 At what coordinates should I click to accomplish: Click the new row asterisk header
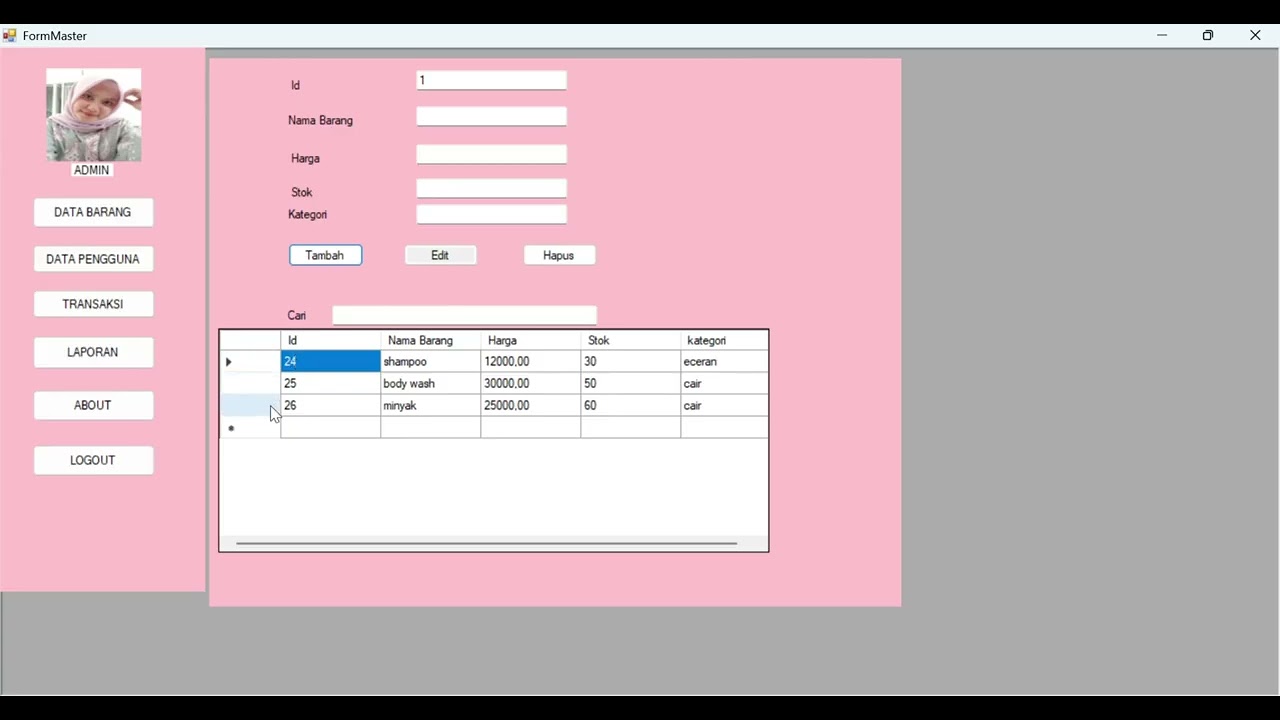[250, 428]
